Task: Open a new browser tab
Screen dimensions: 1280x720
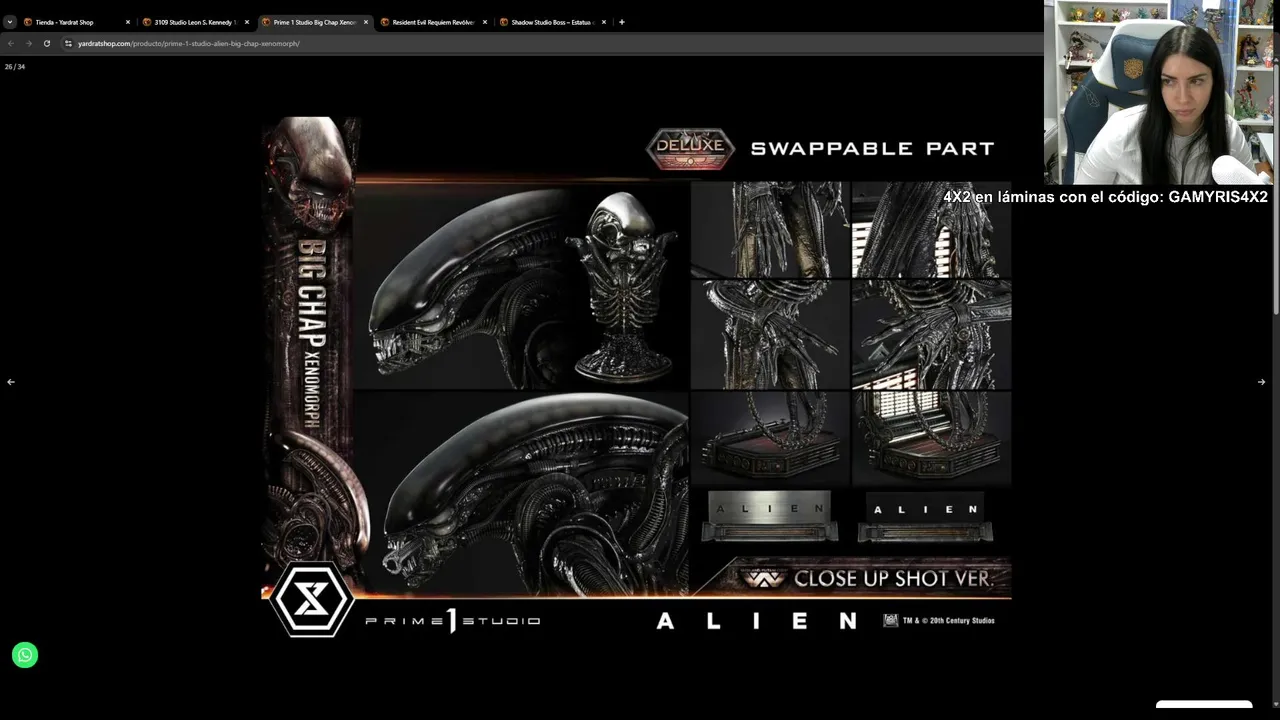Action: (622, 22)
